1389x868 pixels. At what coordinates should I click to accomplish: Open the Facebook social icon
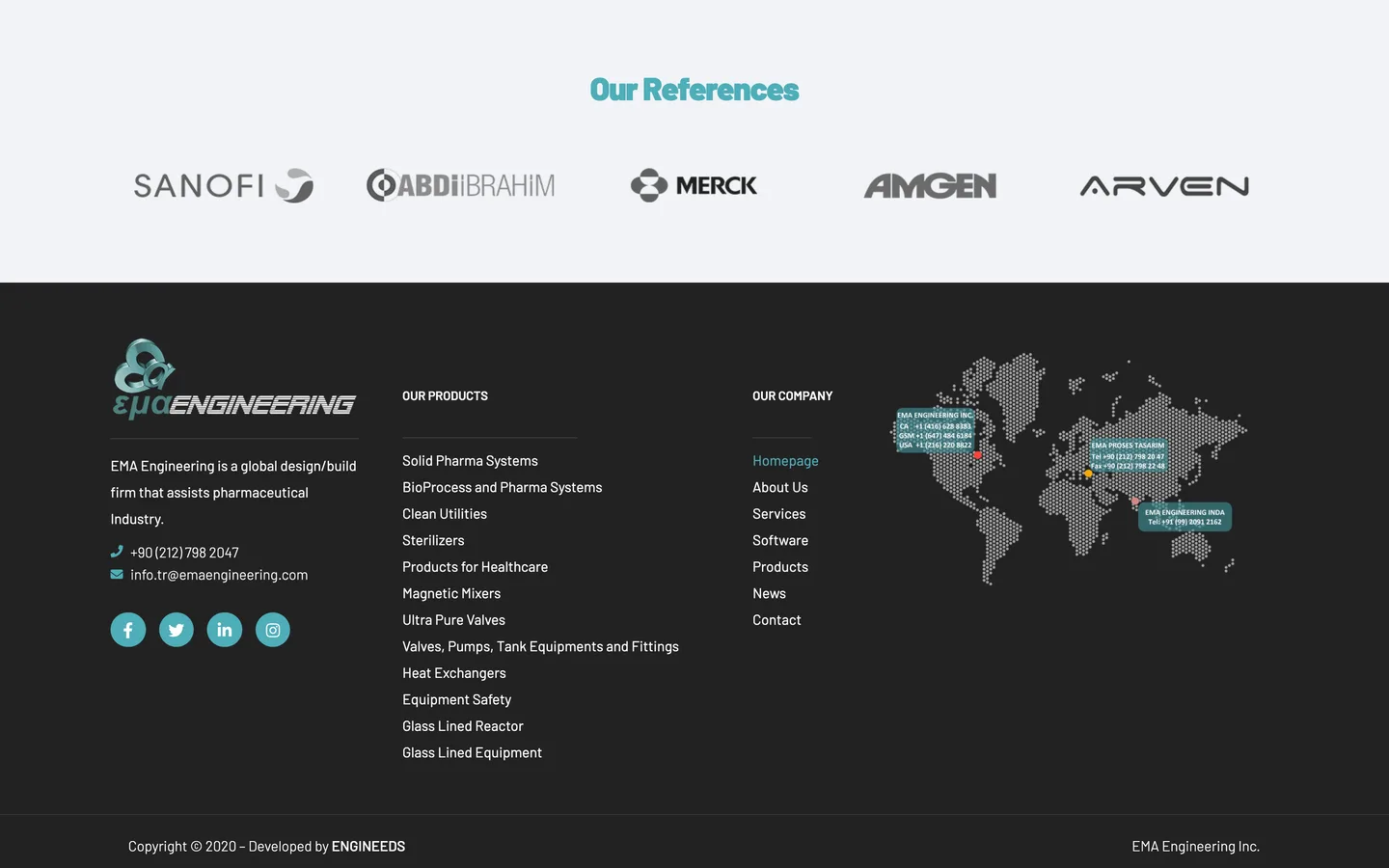(128, 630)
